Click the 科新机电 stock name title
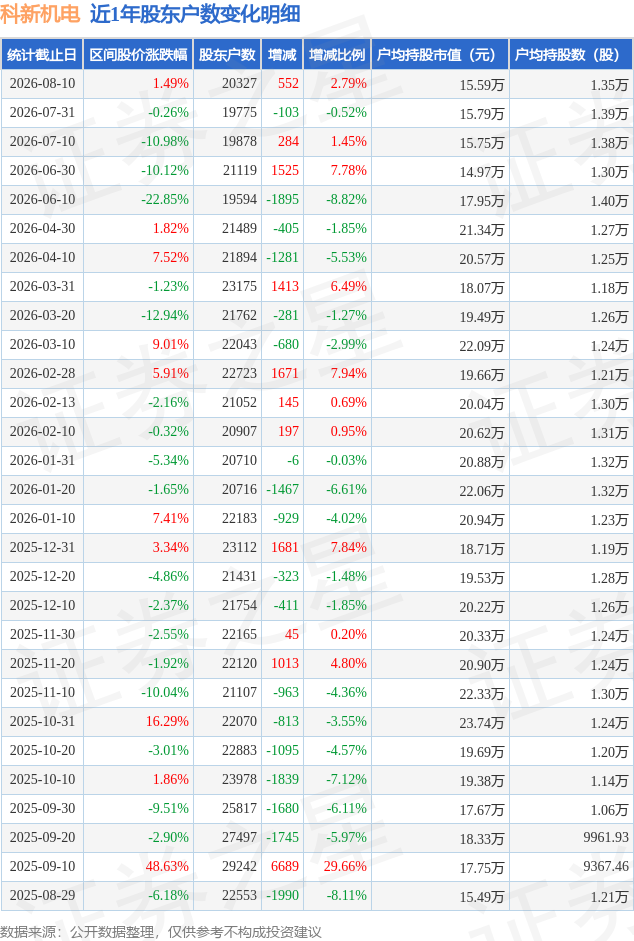 click(40, 14)
